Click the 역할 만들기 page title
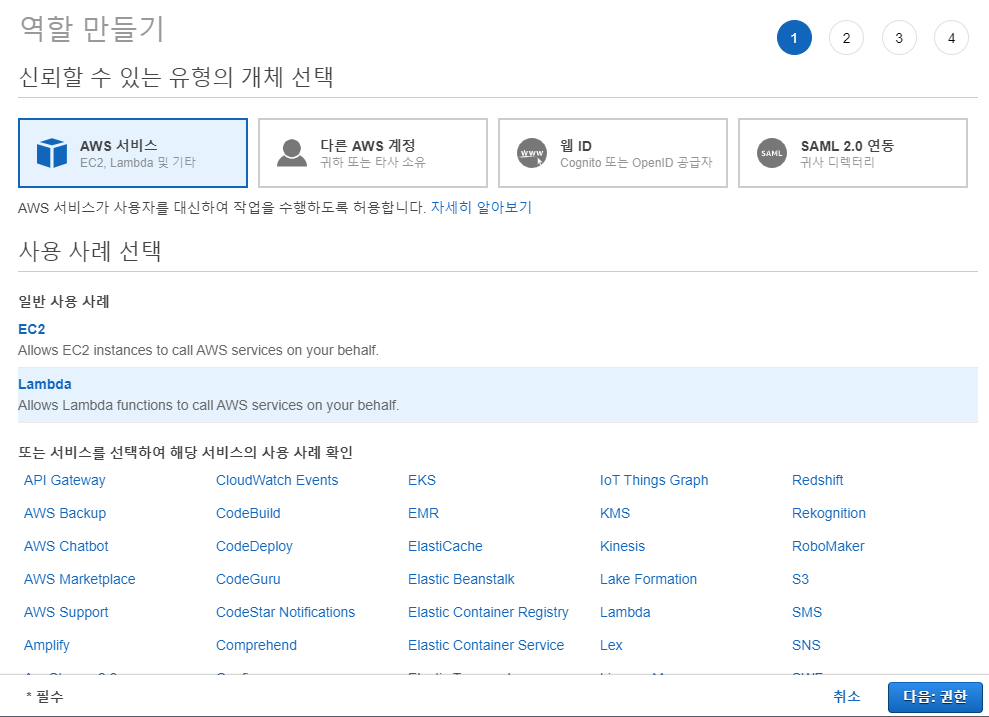 [92, 29]
